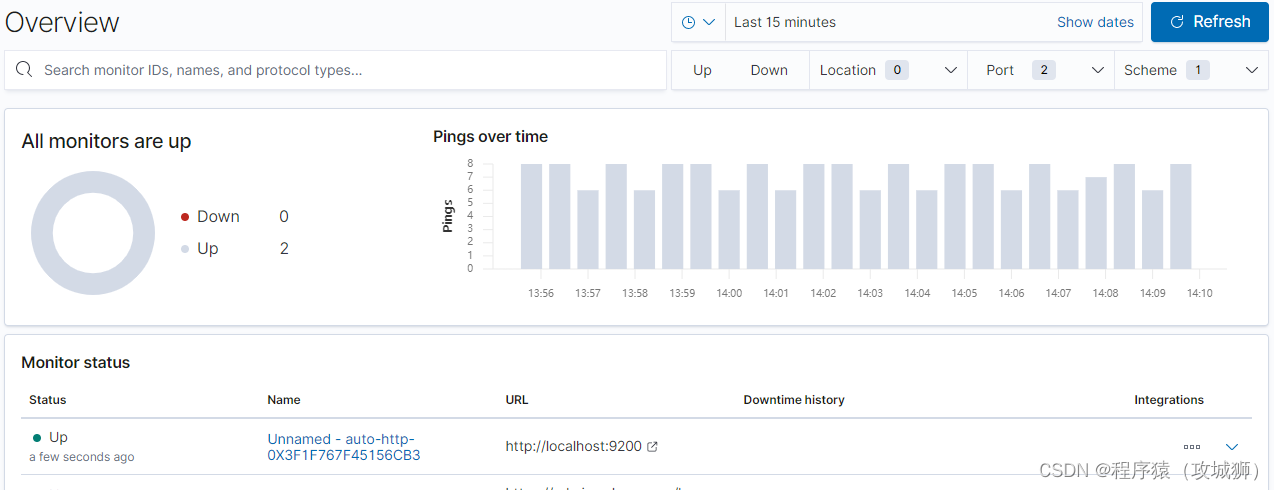
Task: Click the Overview page title
Action: click(62, 22)
